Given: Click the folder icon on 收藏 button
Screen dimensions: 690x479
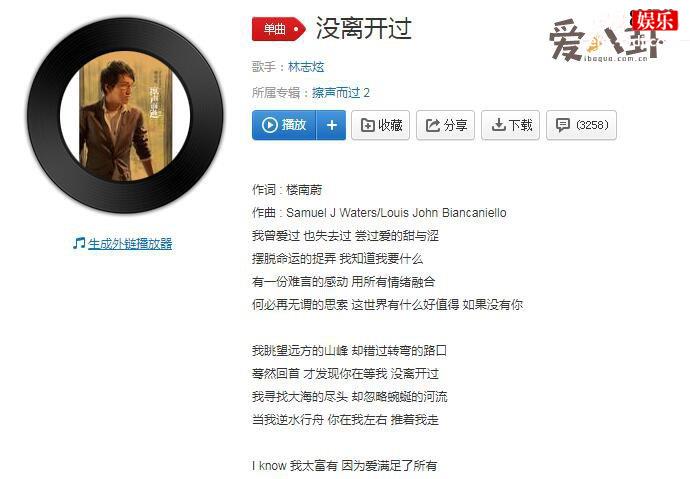Looking at the screenshot, I should 367,125.
